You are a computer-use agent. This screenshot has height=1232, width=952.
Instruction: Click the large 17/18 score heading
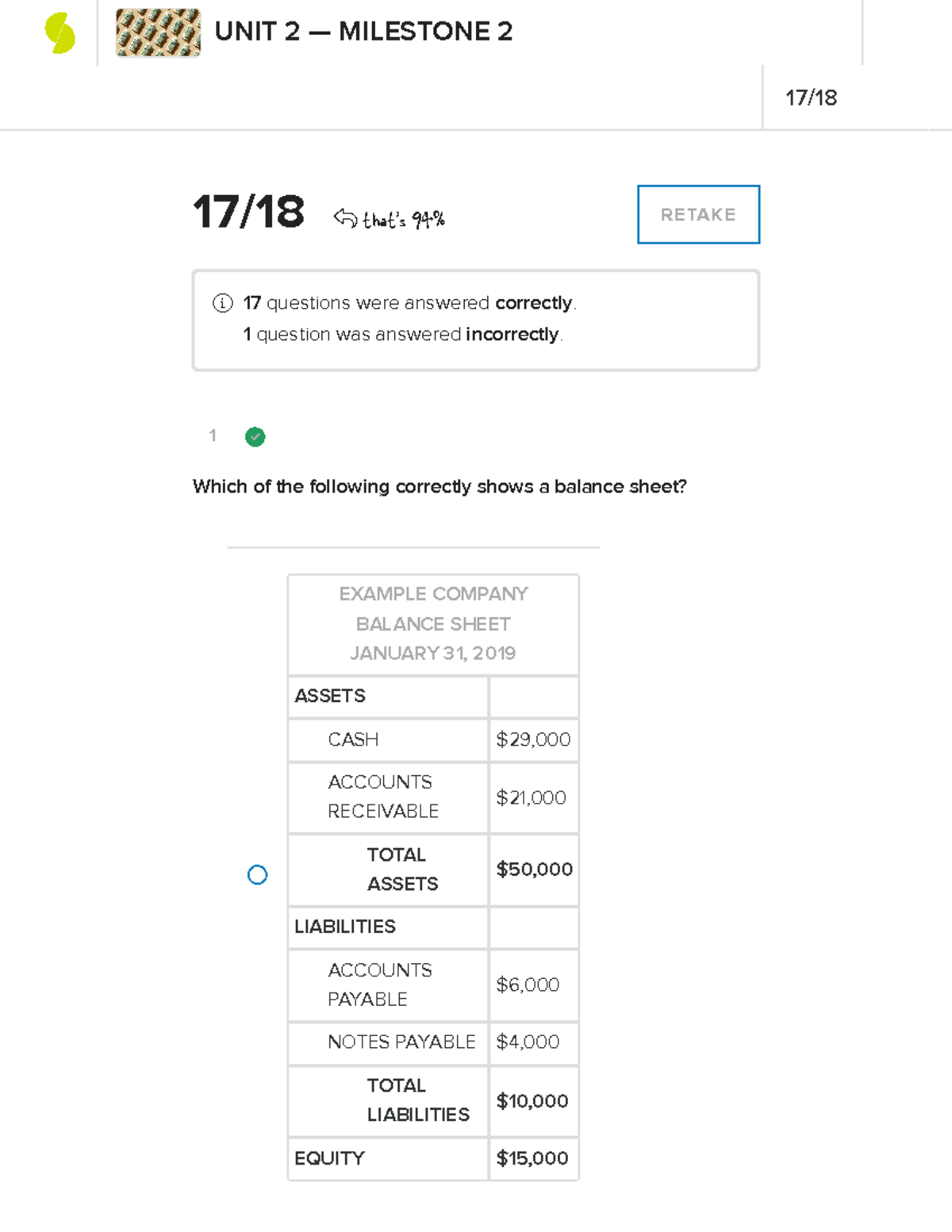pyautogui.click(x=248, y=213)
